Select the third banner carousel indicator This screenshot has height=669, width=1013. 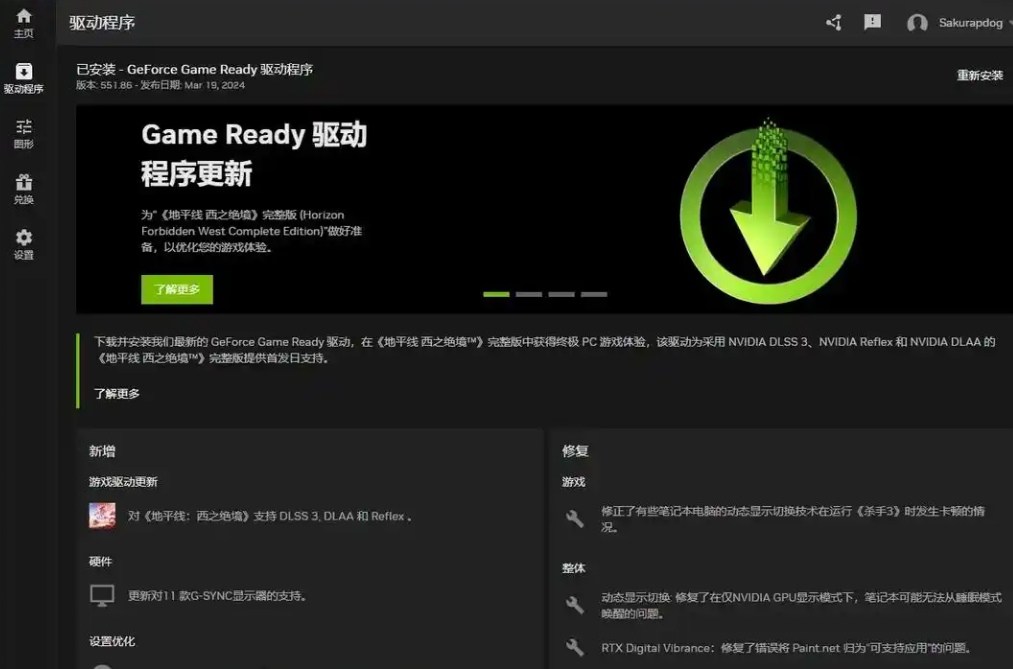(561, 294)
